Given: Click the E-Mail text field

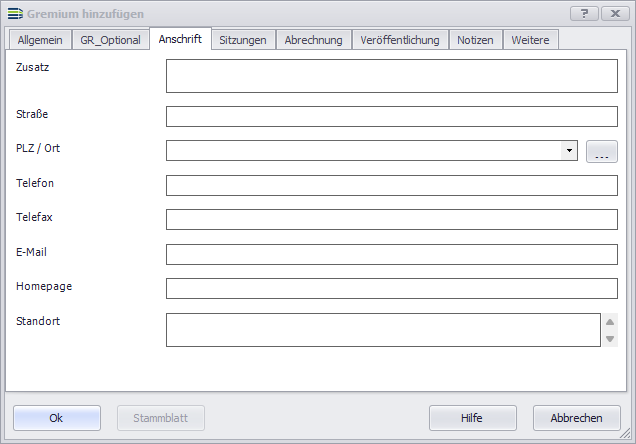Looking at the screenshot, I should point(391,254).
